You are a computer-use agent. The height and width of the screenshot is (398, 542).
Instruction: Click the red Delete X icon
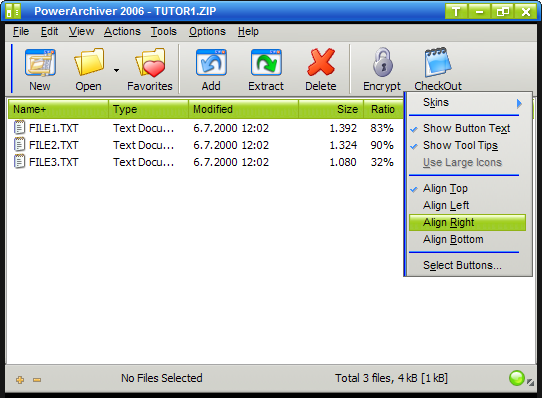tap(321, 62)
